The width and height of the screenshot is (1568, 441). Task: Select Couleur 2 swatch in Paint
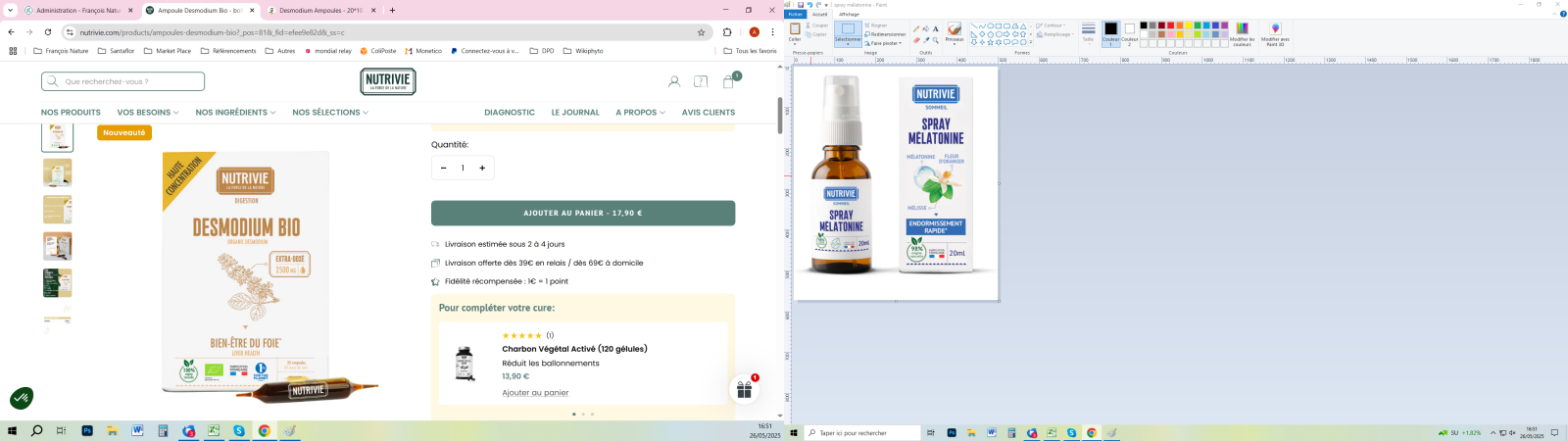pyautogui.click(x=1129, y=33)
